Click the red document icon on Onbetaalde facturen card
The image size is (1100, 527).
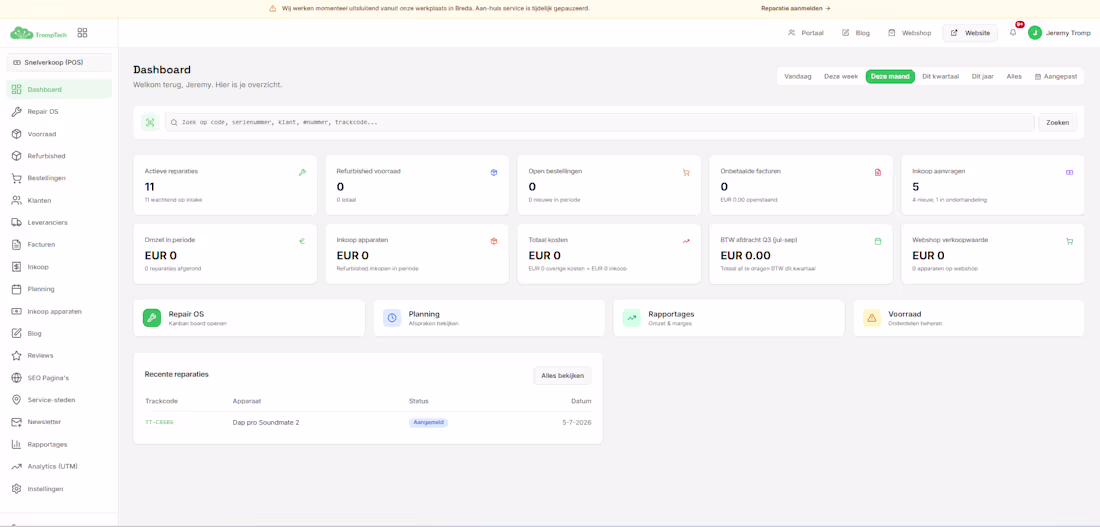878,172
